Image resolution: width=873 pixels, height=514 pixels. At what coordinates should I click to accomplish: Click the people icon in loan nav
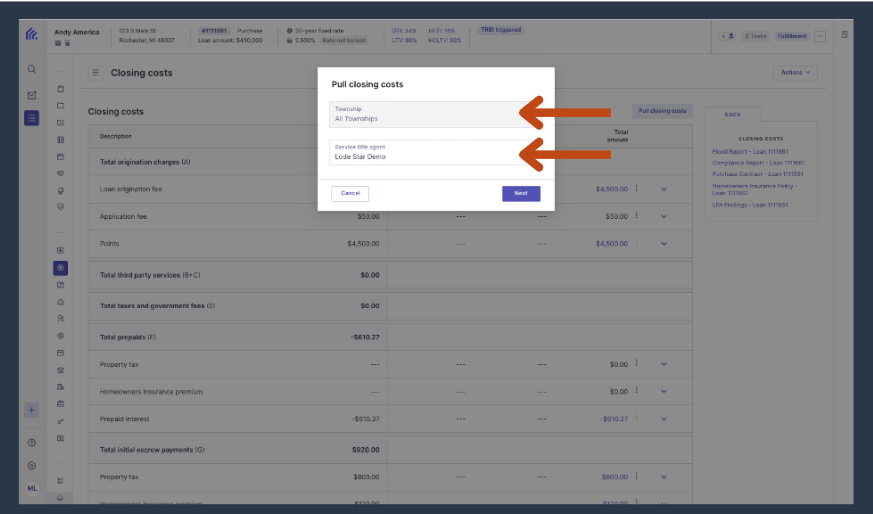point(61,319)
